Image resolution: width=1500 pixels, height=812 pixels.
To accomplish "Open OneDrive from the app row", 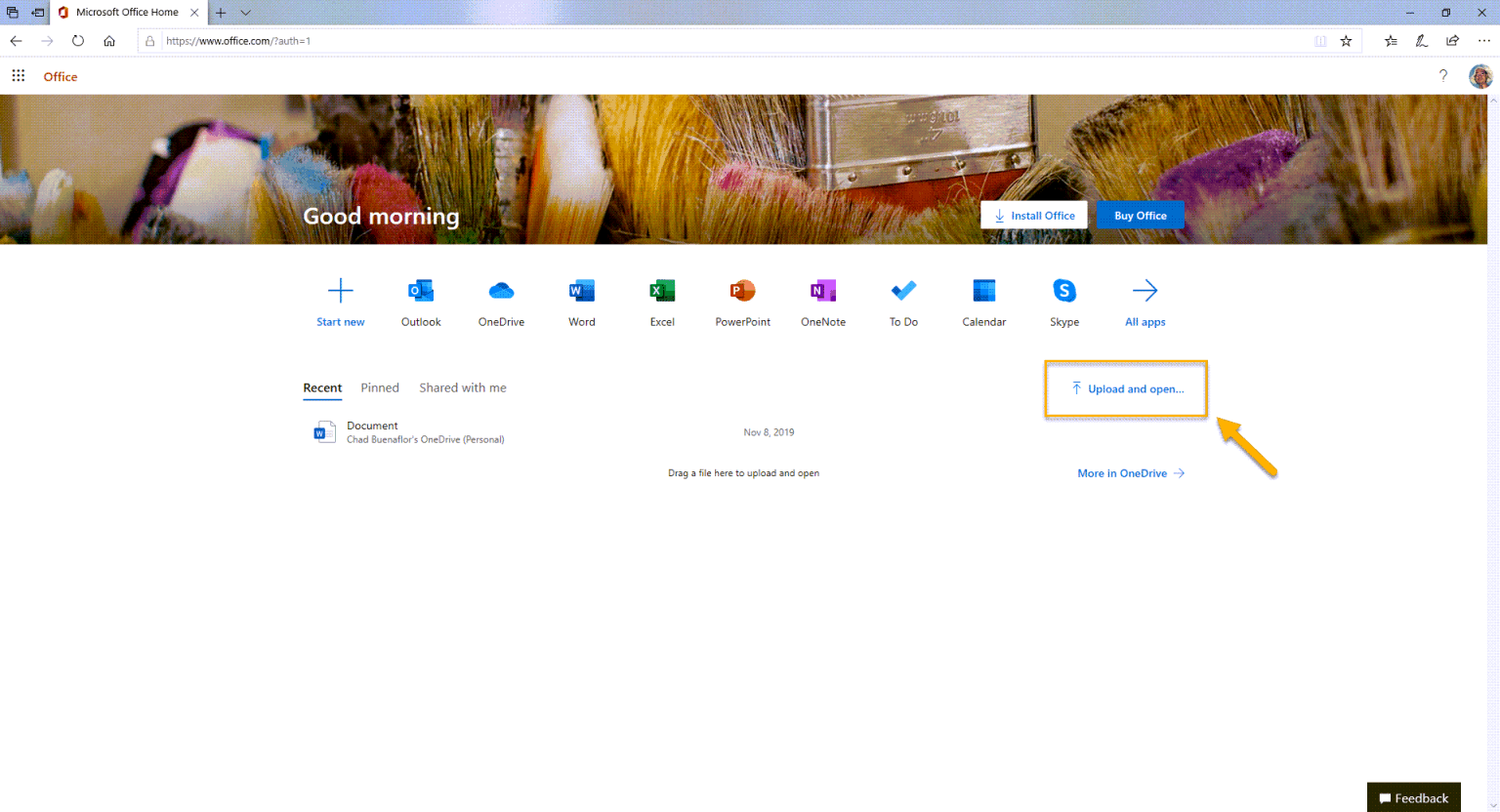I will pyautogui.click(x=501, y=298).
